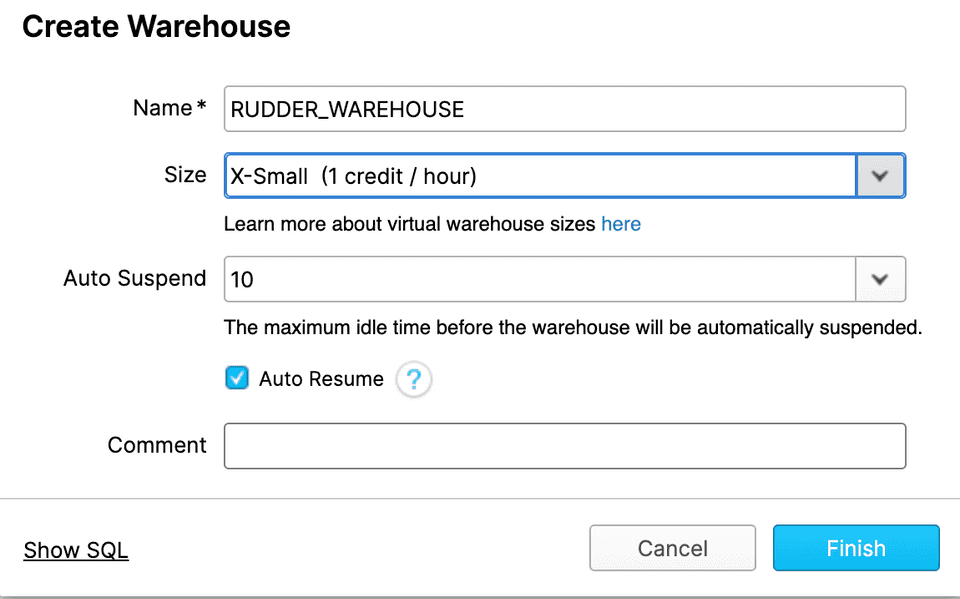The width and height of the screenshot is (960, 599).
Task: Click the Auto Resume label text
Action: point(321,379)
